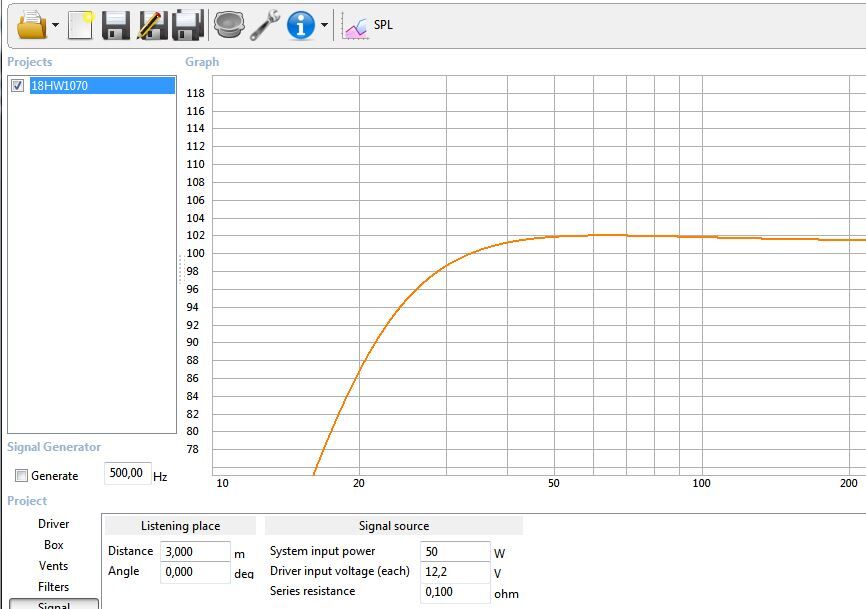Switch to the Filters tab
Screen dimensions: 866x609
tap(54, 586)
